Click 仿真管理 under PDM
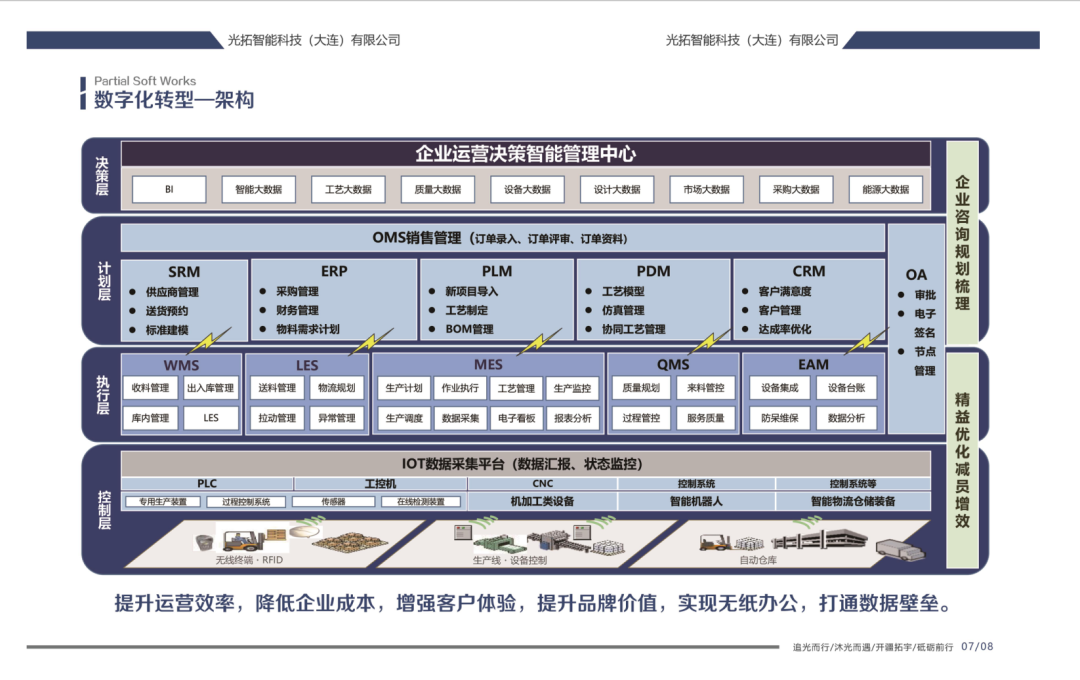Viewport: 1080px width, 680px height. pyautogui.click(x=623, y=310)
